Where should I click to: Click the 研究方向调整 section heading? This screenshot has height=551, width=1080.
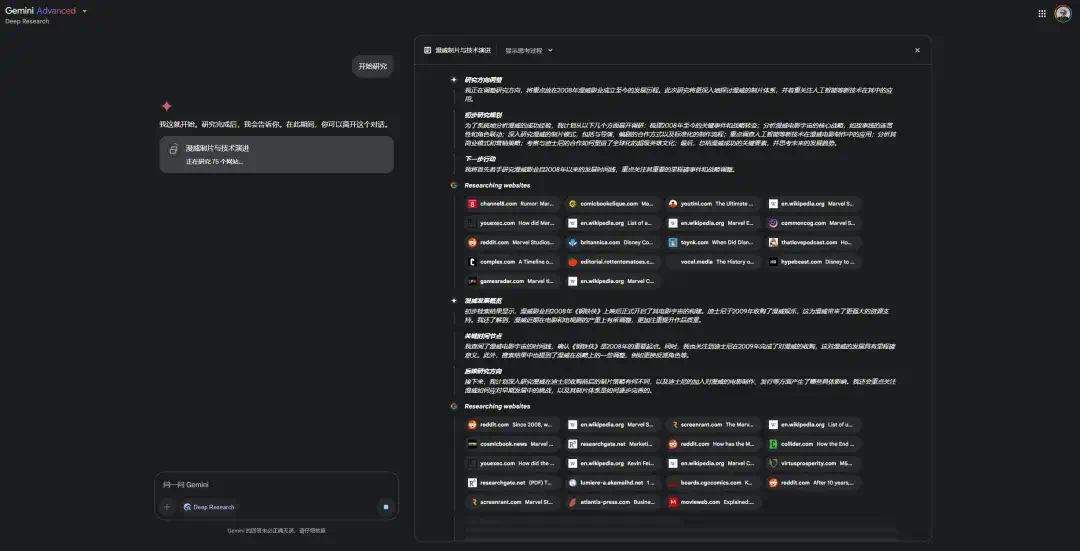click(483, 80)
